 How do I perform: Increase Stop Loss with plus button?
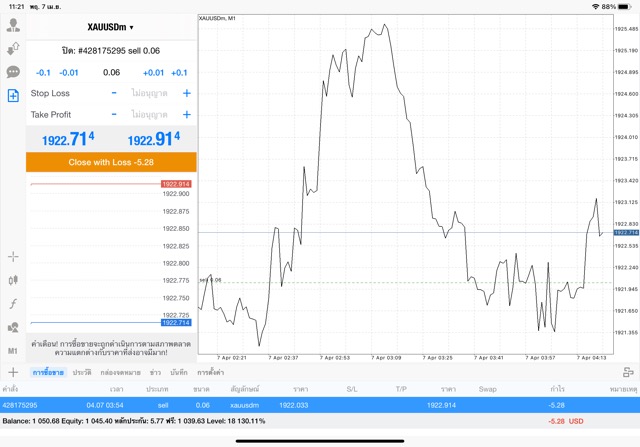186,93
